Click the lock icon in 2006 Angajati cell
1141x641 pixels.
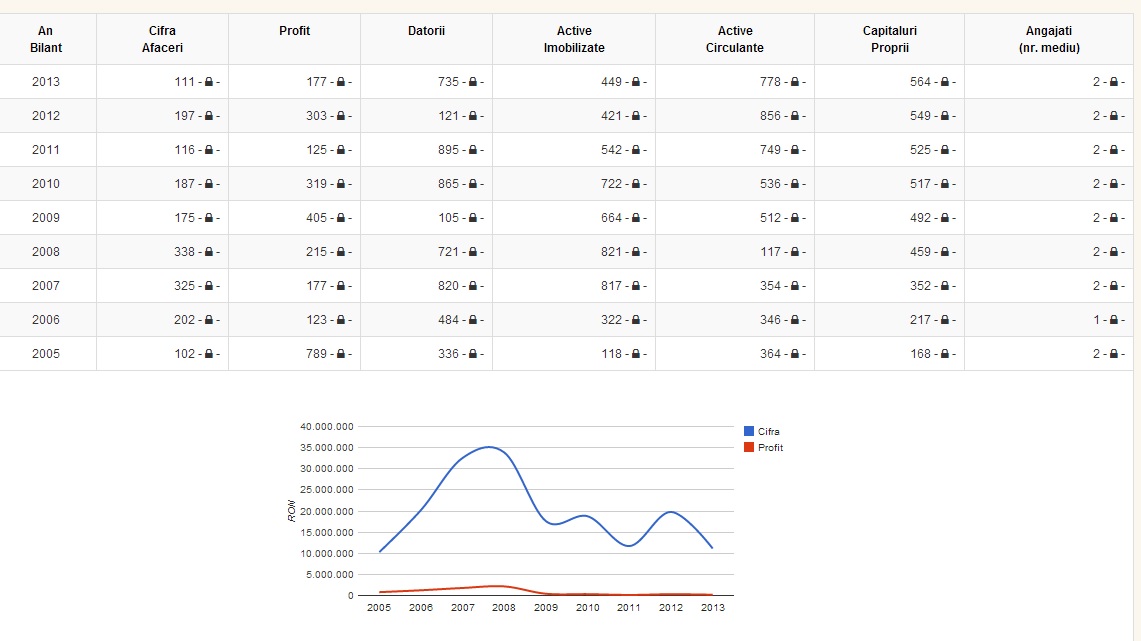1113,320
